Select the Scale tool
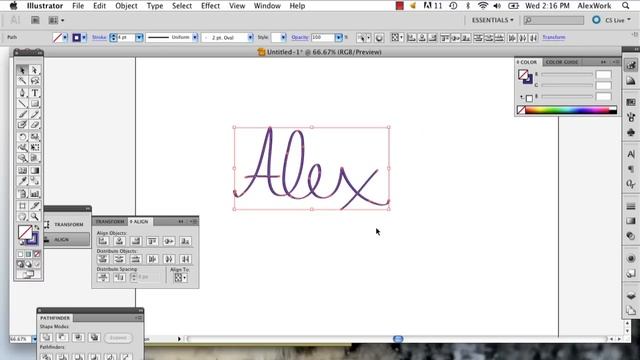640x360 pixels. coord(35,137)
